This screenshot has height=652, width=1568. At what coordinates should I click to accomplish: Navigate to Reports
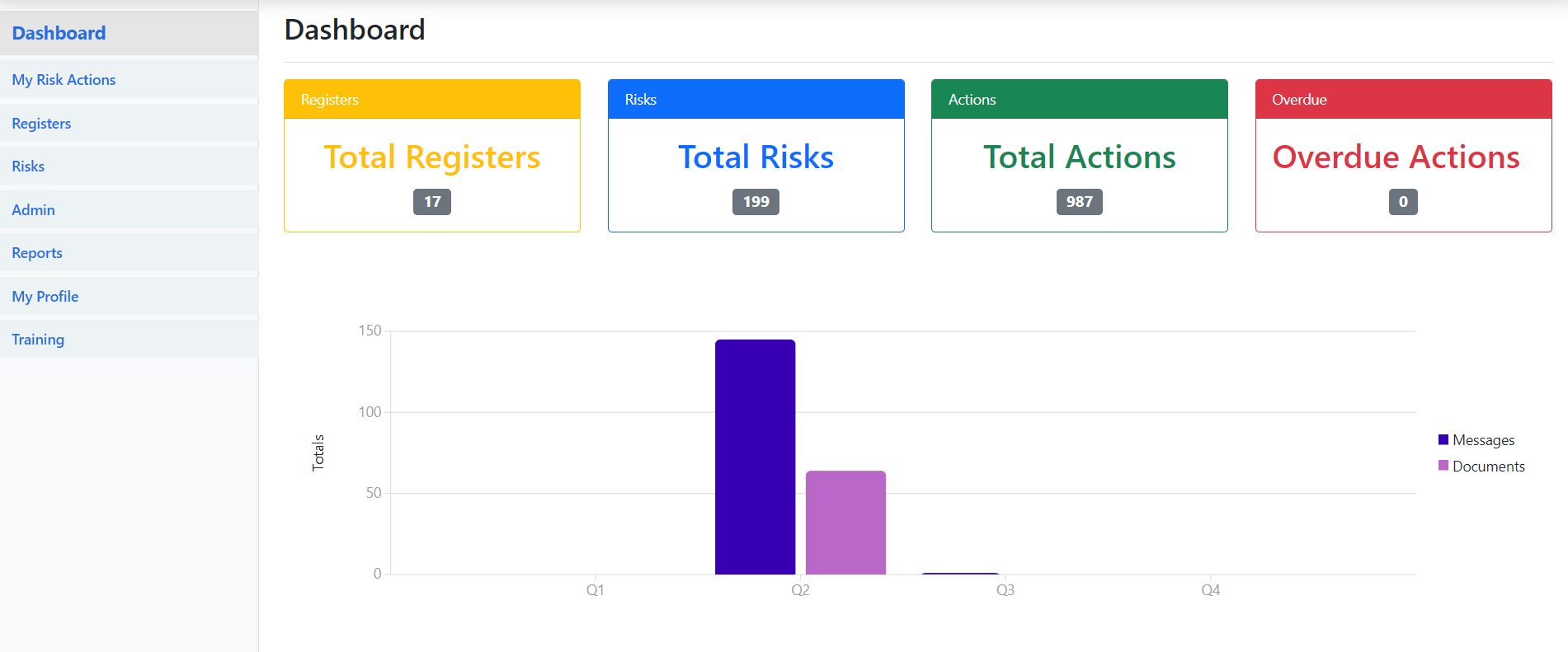[37, 253]
